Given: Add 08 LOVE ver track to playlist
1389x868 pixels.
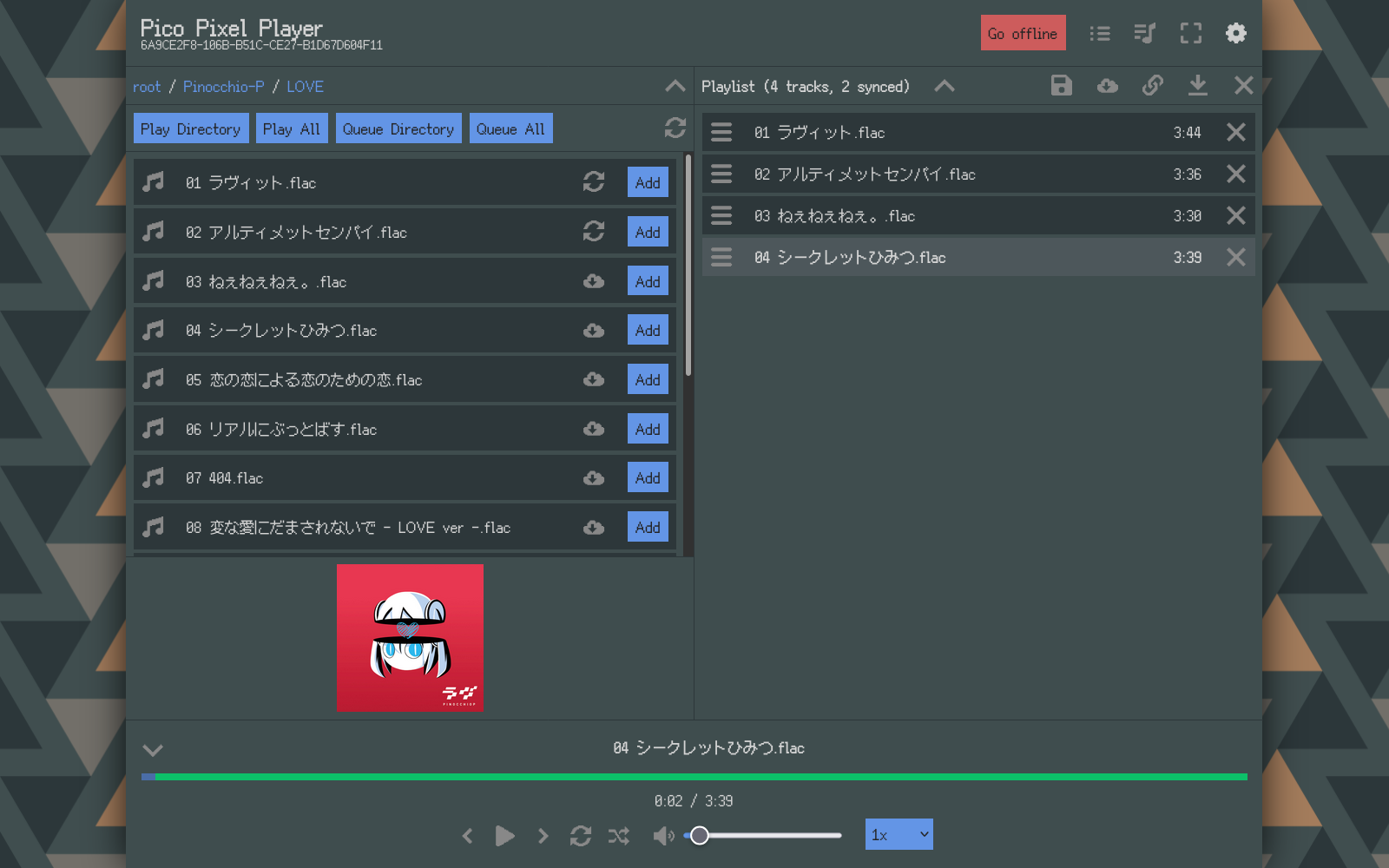Looking at the screenshot, I should point(648,527).
